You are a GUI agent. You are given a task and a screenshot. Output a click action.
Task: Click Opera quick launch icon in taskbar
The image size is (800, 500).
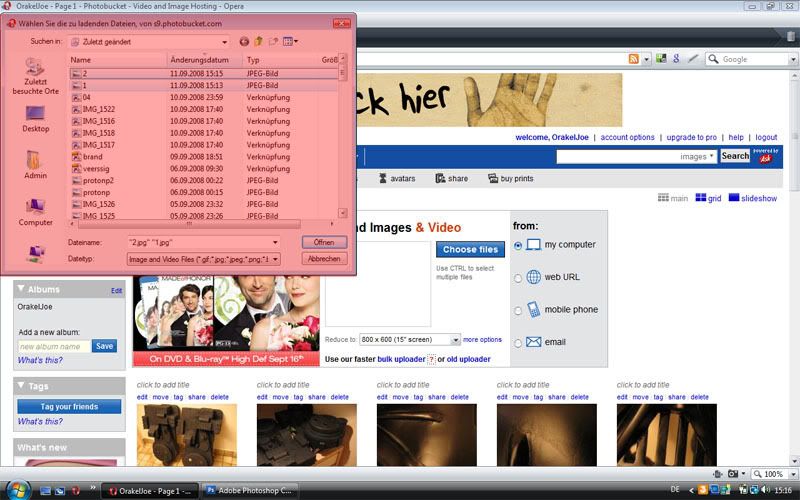pos(76,491)
